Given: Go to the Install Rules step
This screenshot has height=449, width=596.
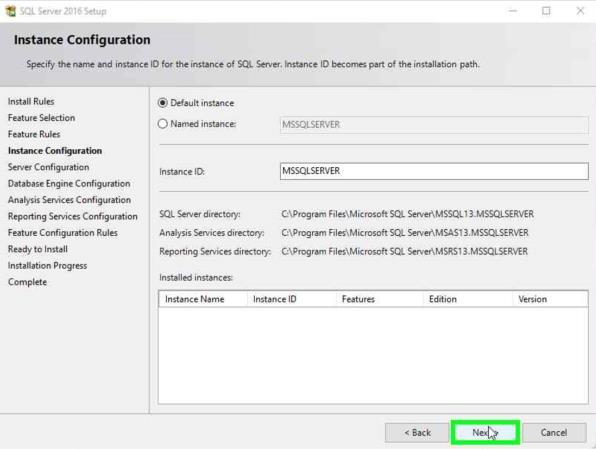Looking at the screenshot, I should click(x=31, y=102).
